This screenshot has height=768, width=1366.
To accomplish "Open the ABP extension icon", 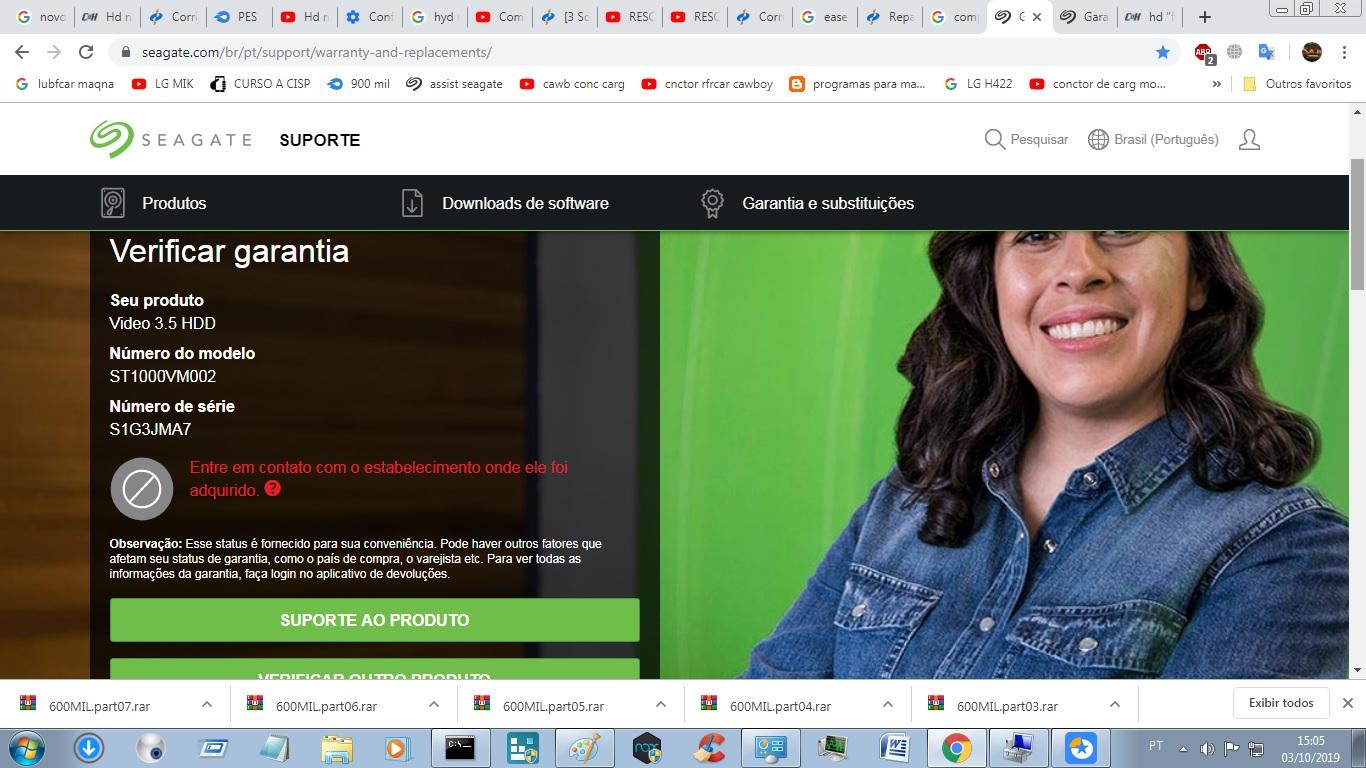I will click(1204, 52).
